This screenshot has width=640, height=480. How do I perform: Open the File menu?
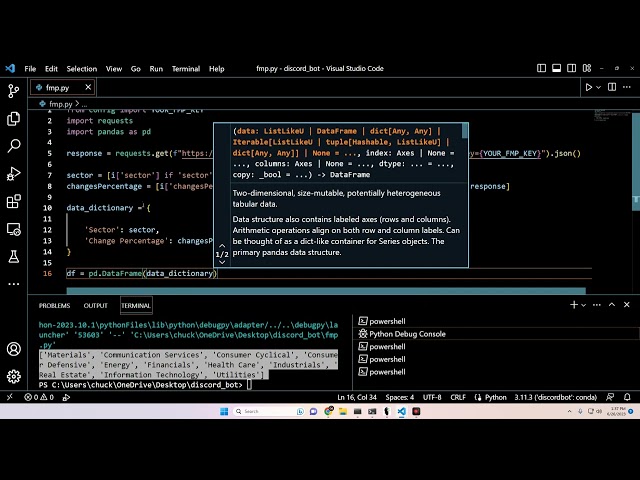point(30,69)
